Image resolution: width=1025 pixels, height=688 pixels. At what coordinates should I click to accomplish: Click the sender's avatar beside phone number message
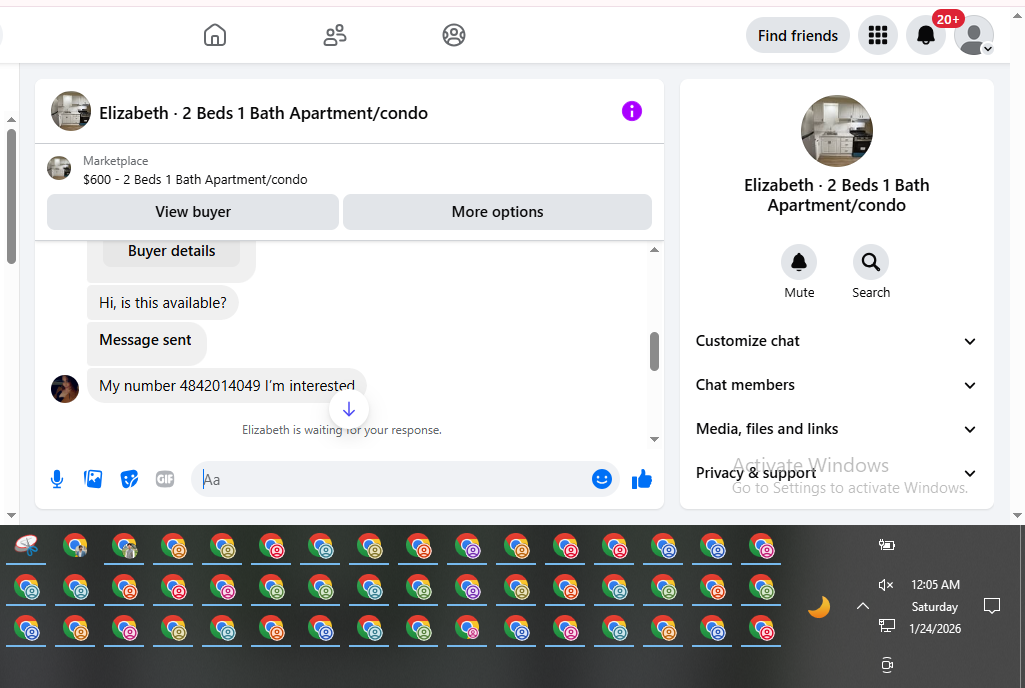[65, 388]
